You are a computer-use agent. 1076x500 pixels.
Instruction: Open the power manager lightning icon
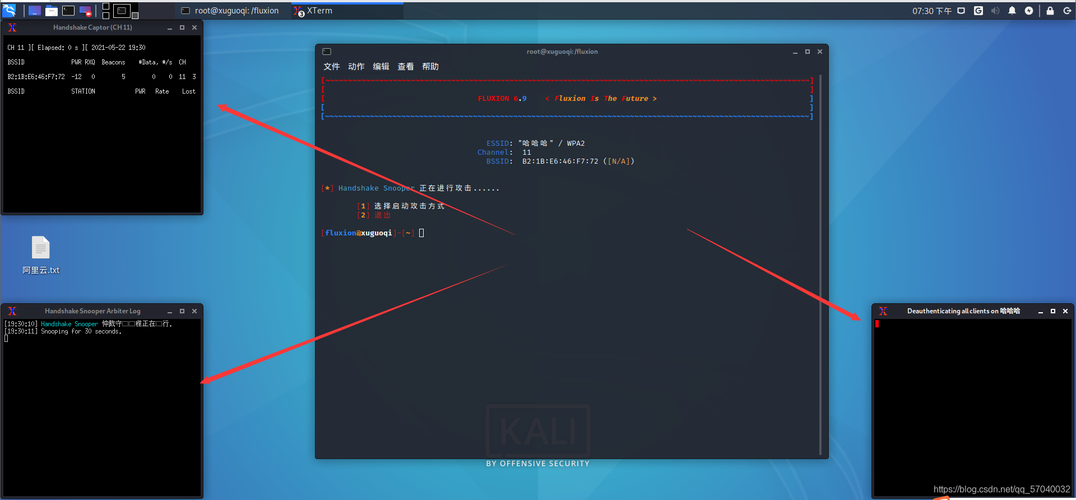click(1029, 10)
